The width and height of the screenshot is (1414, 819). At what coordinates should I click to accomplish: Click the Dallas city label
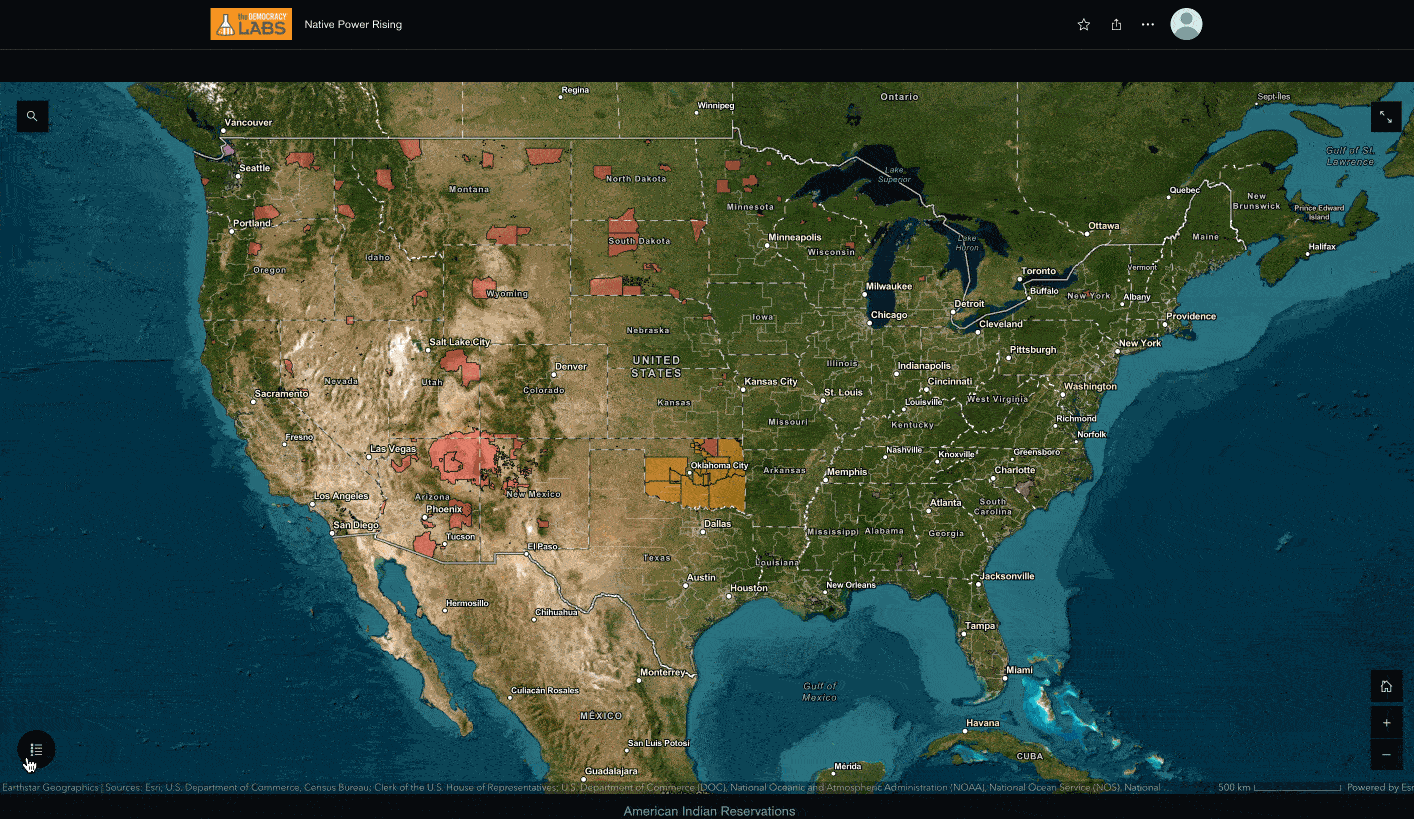click(x=717, y=523)
